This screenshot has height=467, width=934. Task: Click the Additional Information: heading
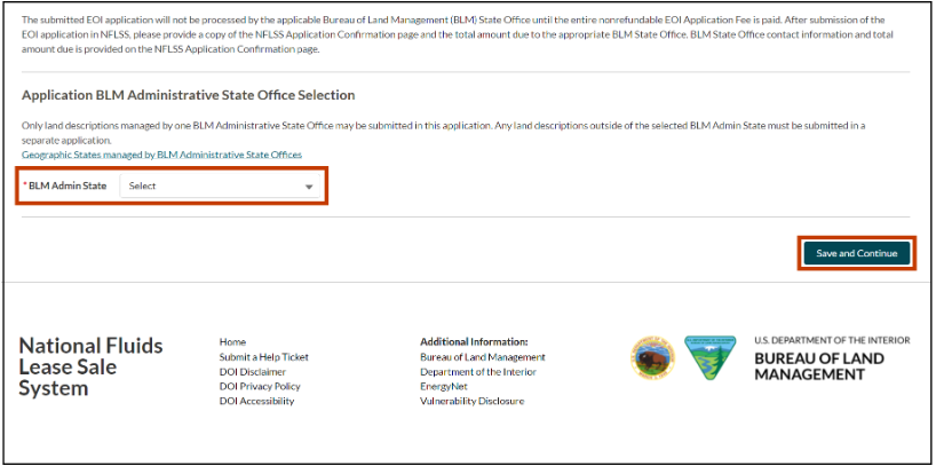coord(474,342)
